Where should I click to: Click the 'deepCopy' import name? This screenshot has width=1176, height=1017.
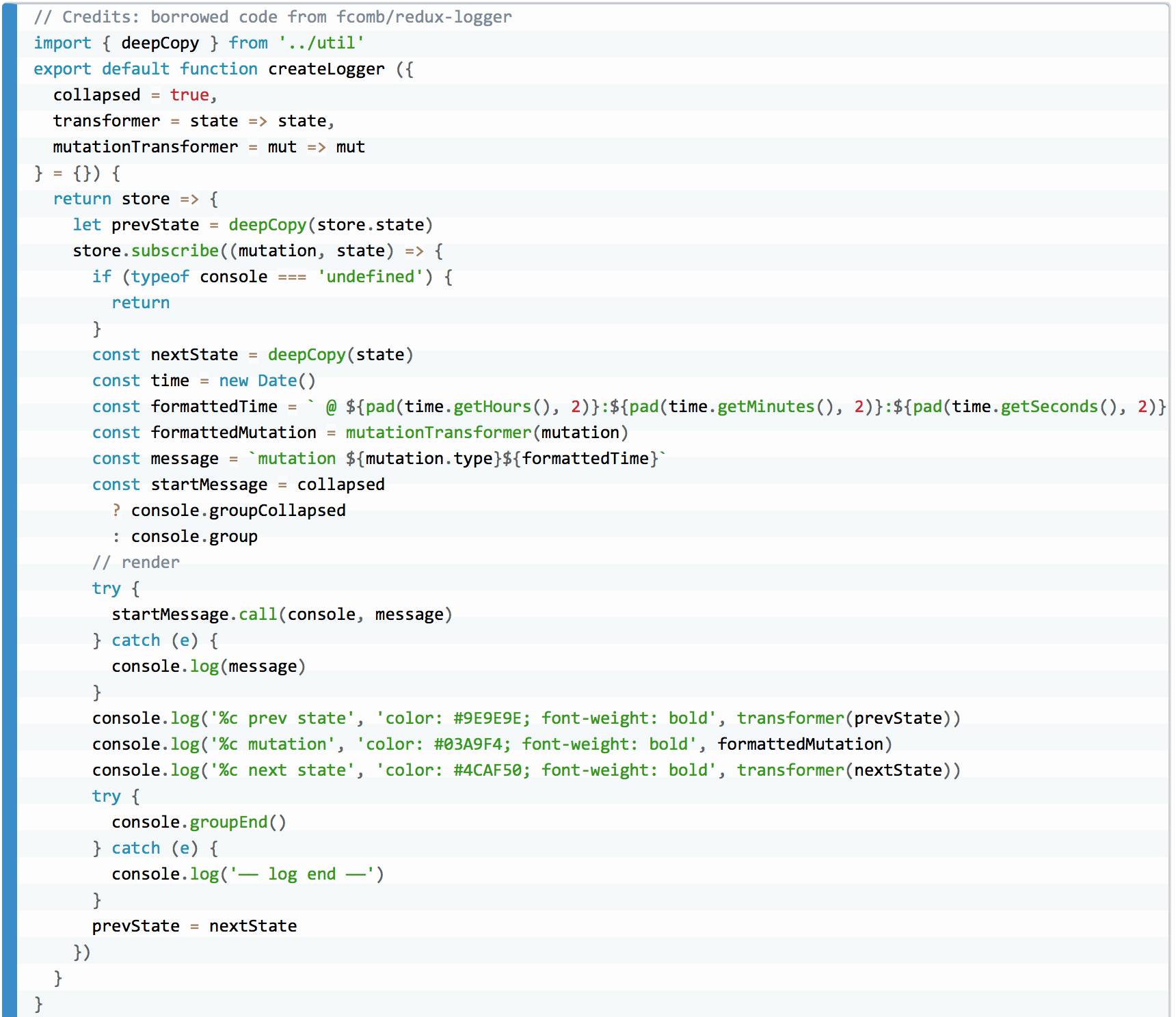tap(160, 43)
